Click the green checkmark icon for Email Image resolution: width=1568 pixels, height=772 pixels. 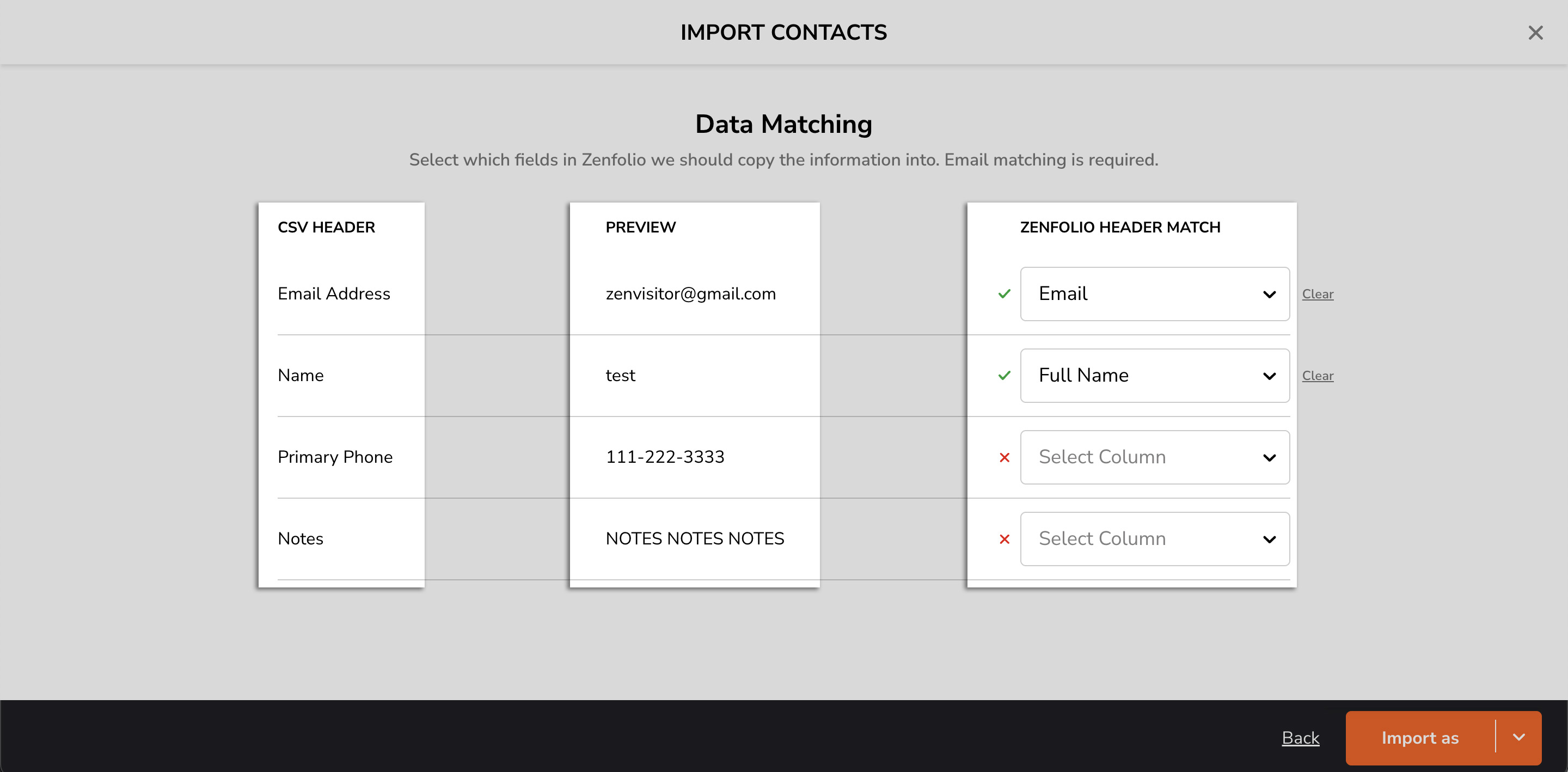[1003, 293]
